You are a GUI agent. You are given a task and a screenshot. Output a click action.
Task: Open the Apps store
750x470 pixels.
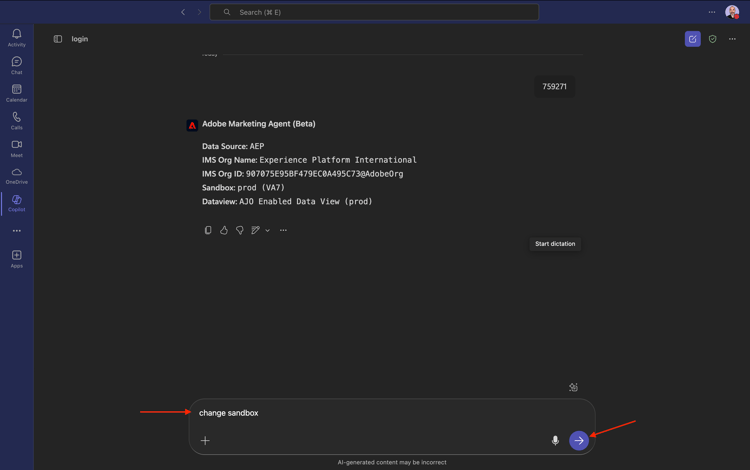[x=17, y=259]
